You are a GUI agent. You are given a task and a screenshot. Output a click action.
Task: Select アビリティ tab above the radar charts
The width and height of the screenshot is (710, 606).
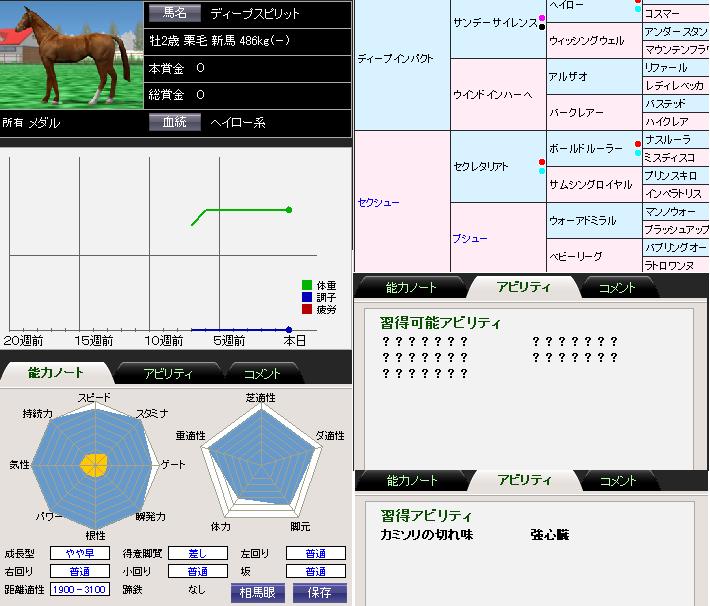[x=168, y=374]
